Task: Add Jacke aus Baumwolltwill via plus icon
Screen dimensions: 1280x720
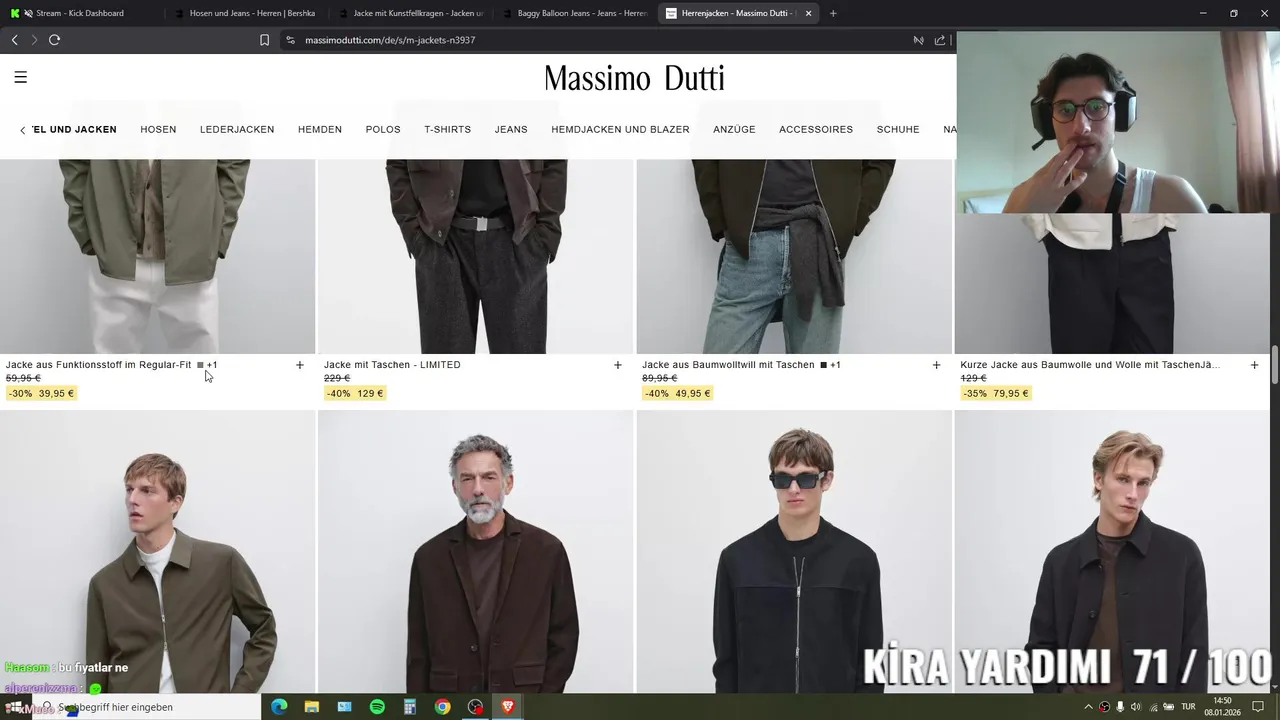Action: click(936, 365)
